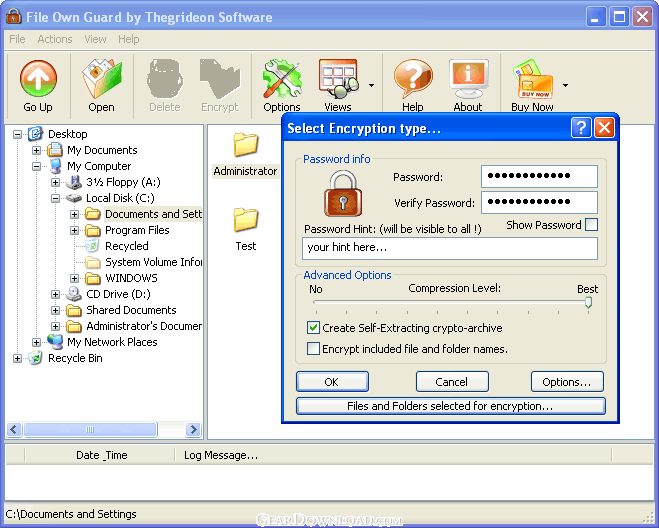The image size is (659, 528).
Task: Click Cancel in the encryption dialog
Action: tap(452, 382)
